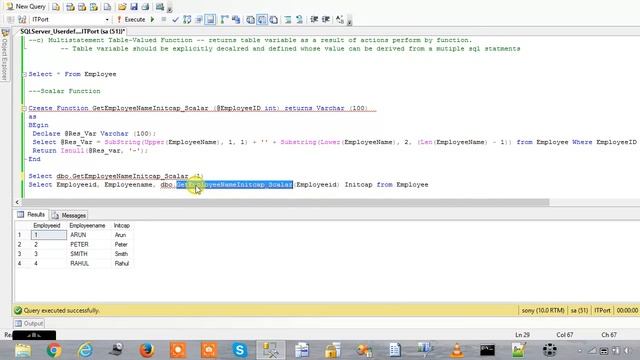Click the editor horizontal scrollbar thumb

(x=285, y=202)
